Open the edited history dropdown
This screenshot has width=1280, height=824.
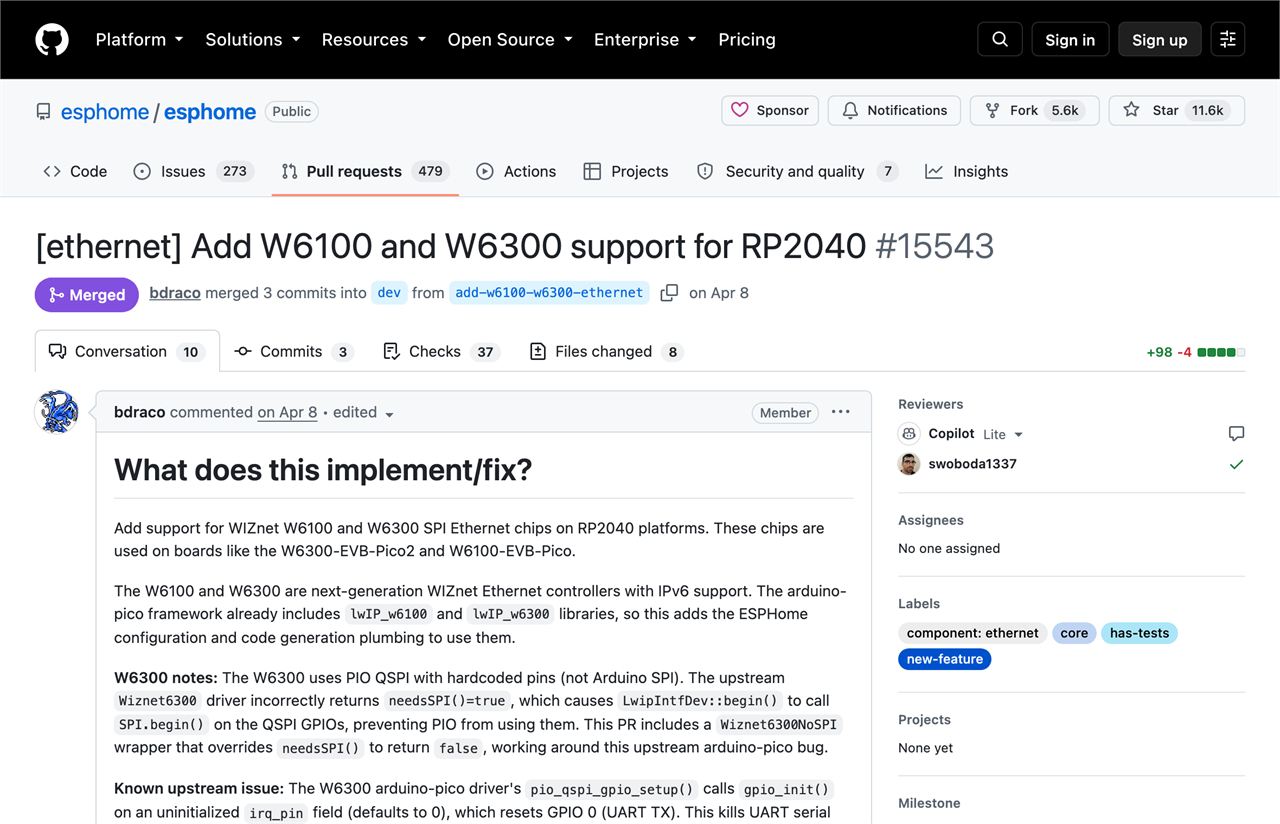point(364,413)
